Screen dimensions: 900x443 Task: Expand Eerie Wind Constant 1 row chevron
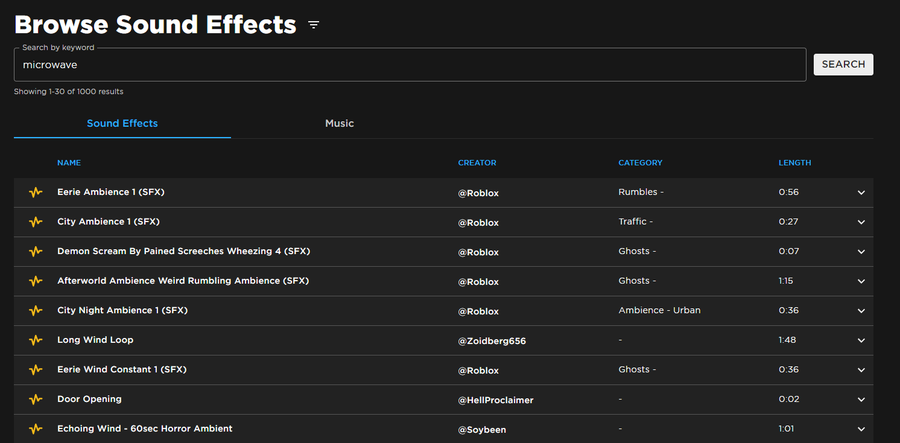861,370
